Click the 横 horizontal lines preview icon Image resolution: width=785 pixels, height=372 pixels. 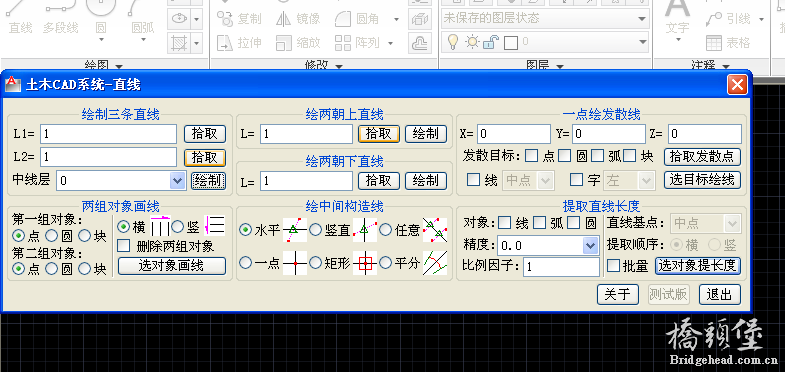[160, 226]
